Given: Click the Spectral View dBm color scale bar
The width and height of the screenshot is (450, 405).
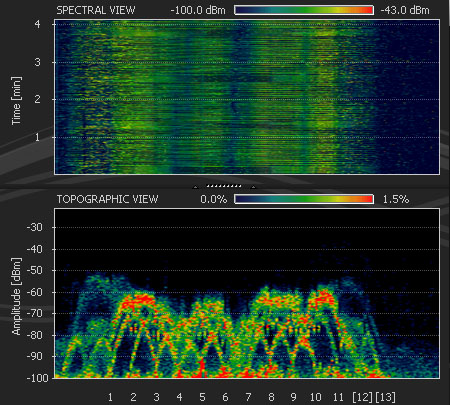Looking at the screenshot, I should (x=304, y=10).
